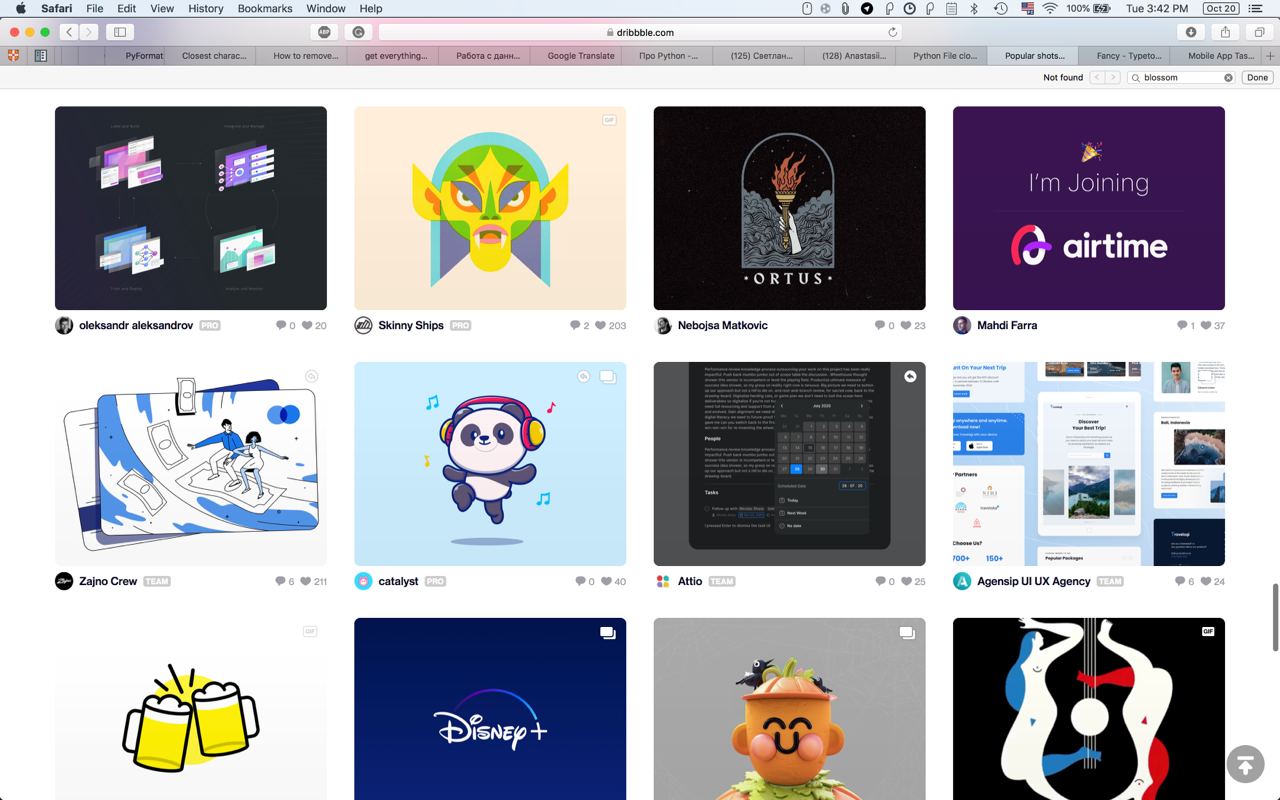This screenshot has width=1280, height=800.
Task: Switch to Google Translate tab
Action: pos(581,56)
